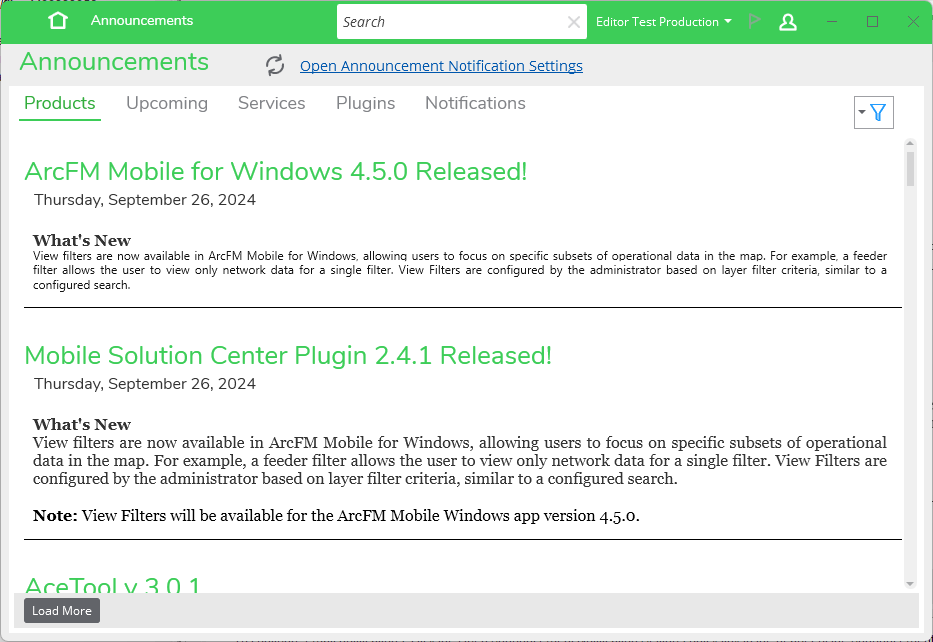Click Announcements breadcrumb in top bar
933x642 pixels.
[x=142, y=21]
